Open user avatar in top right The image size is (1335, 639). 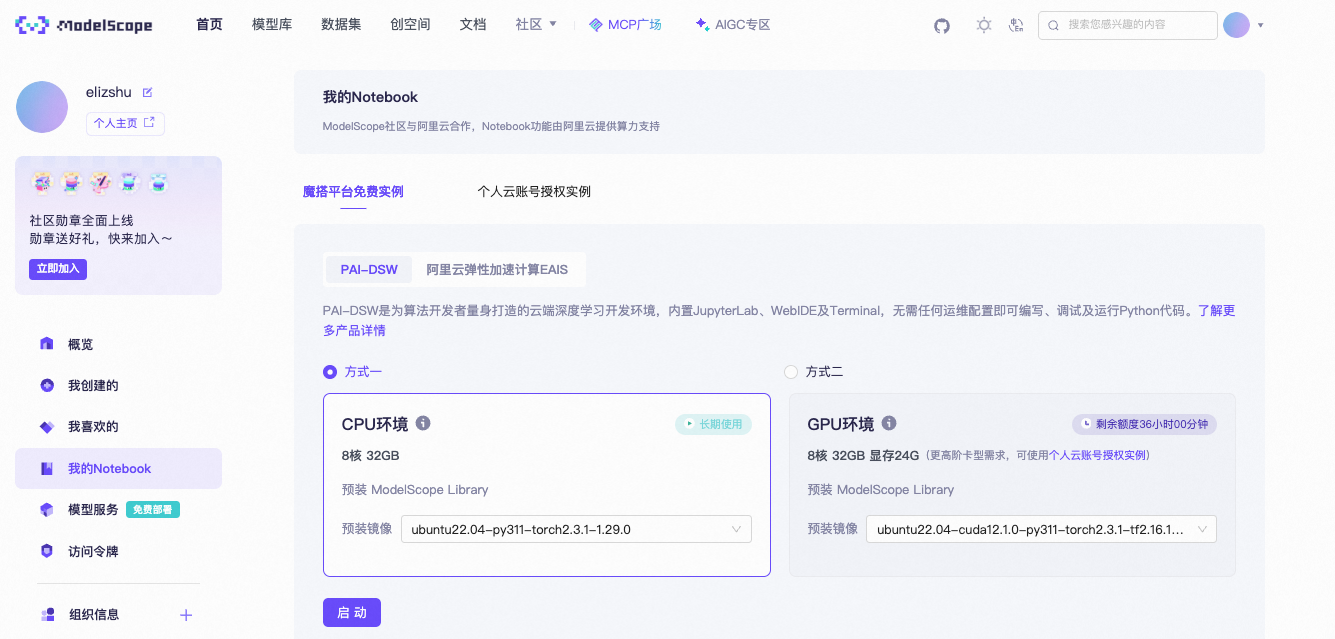point(1237,25)
